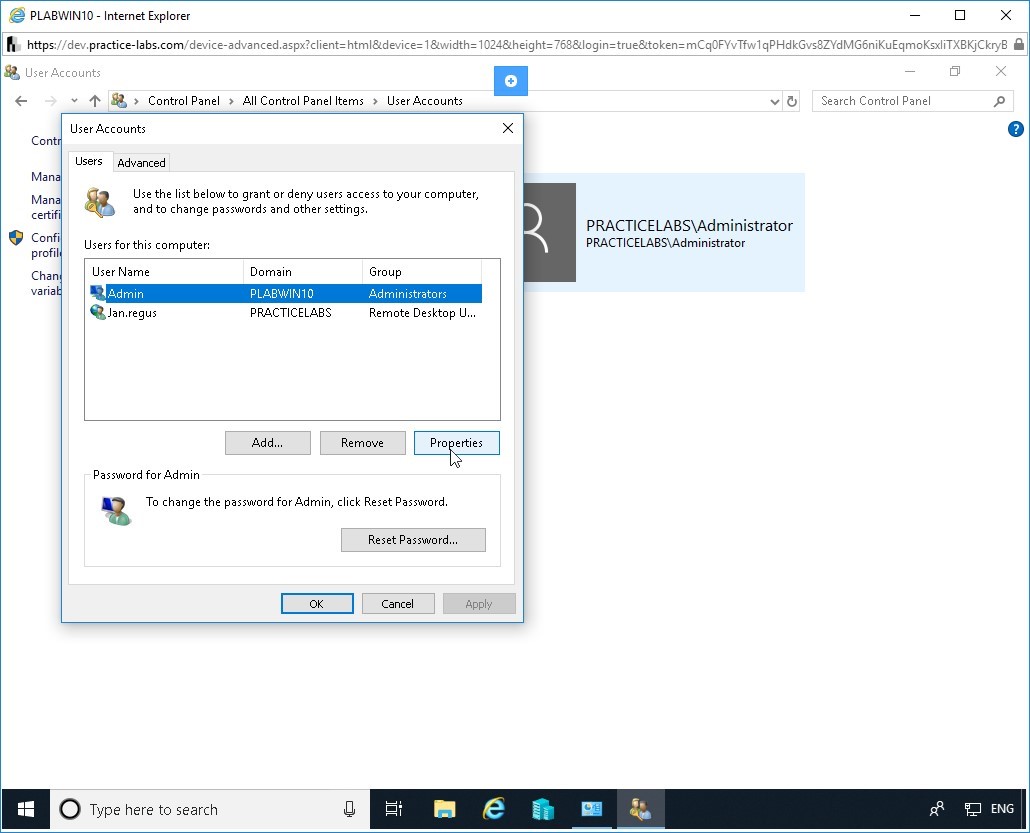Image resolution: width=1030 pixels, height=833 pixels.
Task: Open Properties for the selected Admin user
Action: (457, 443)
